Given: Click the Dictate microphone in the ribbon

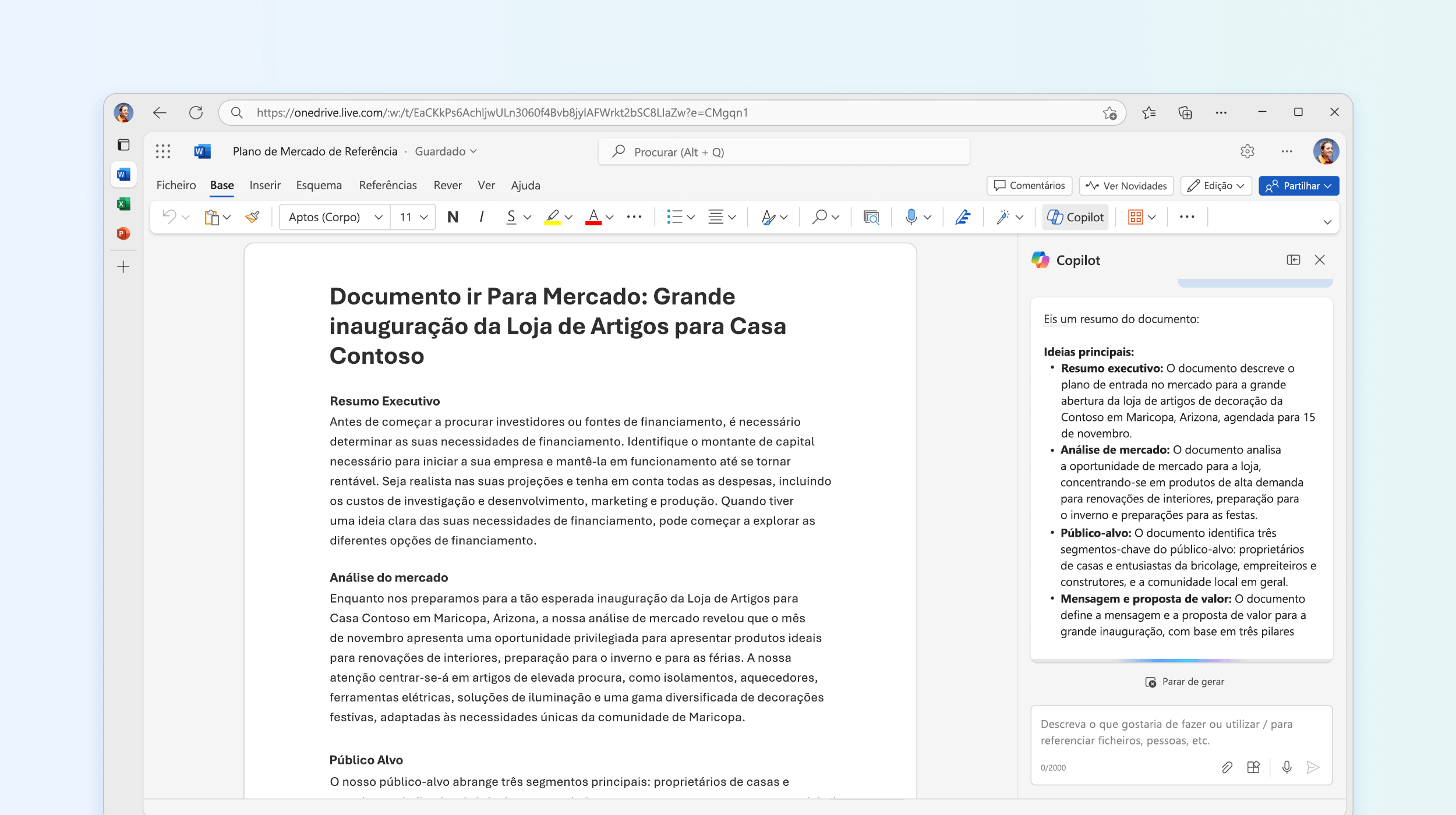Looking at the screenshot, I should [911, 217].
